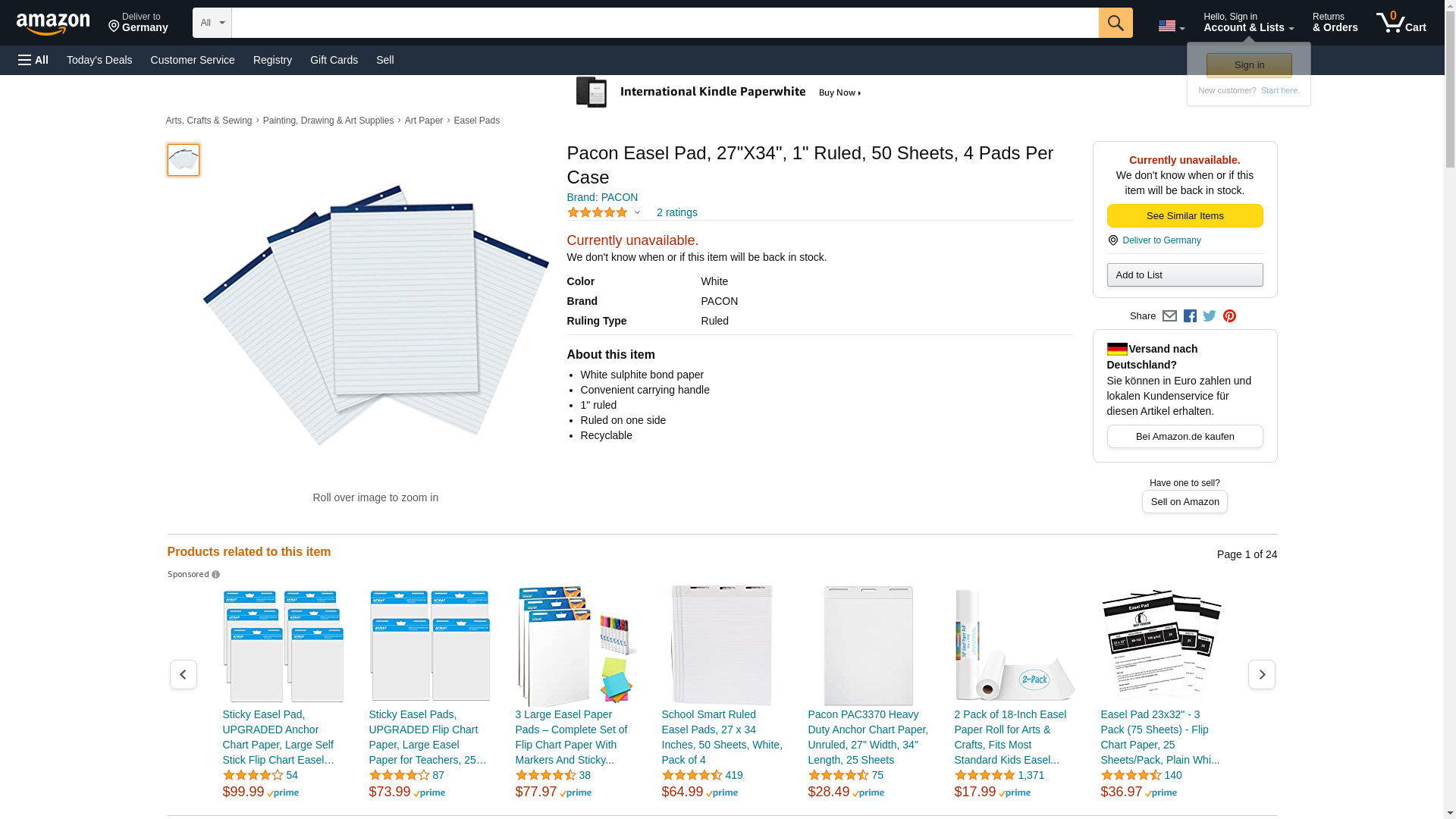Show next related products page
This screenshot has height=819, width=1456.
(1261, 674)
